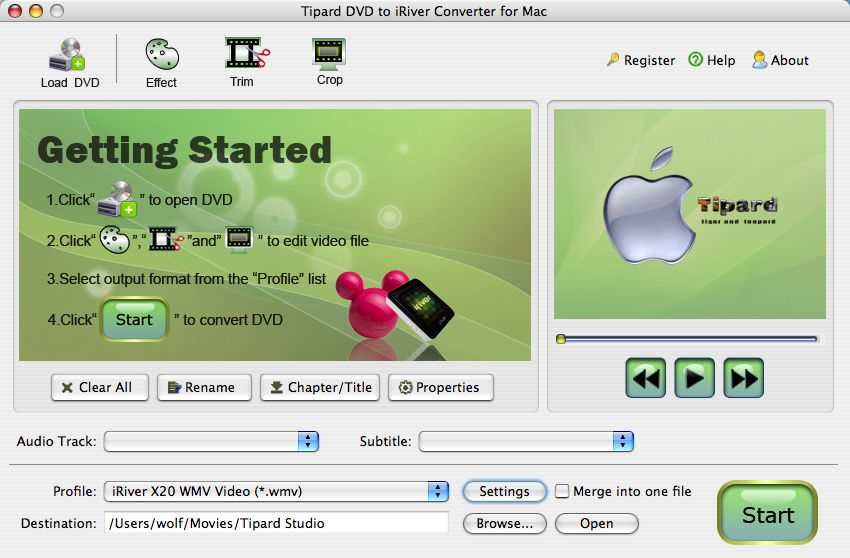Open profile Settings
This screenshot has width=850, height=558.
(504, 491)
